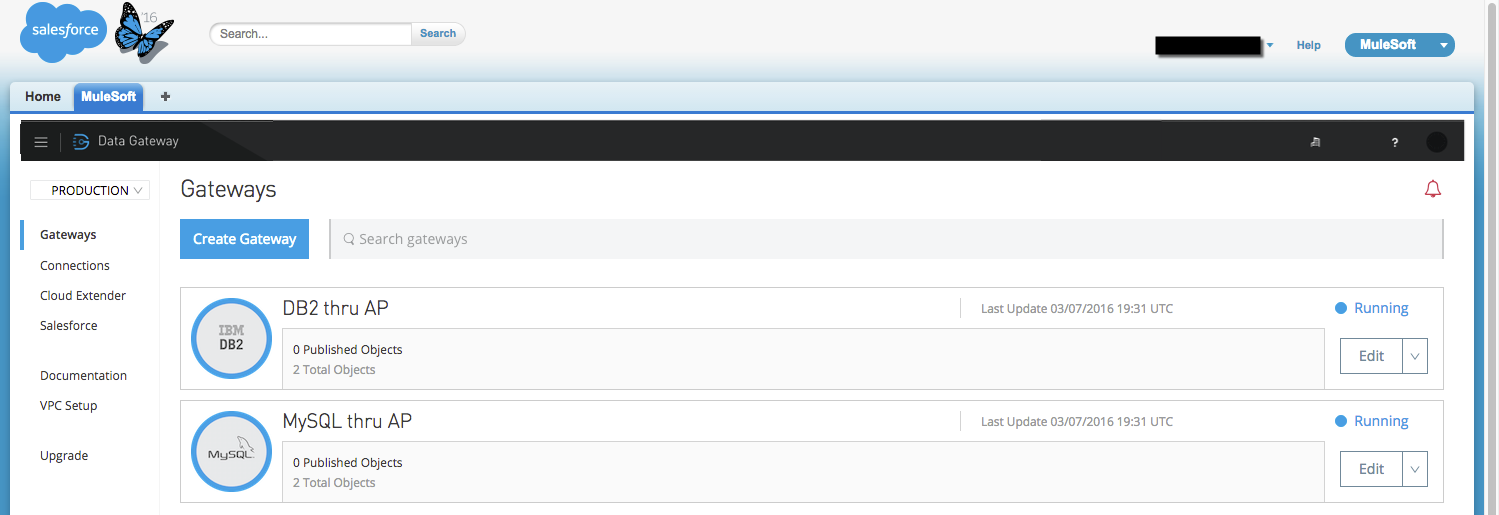Focus the Salesforce Search input field
The width and height of the screenshot is (1499, 515).
pyautogui.click(x=312, y=33)
